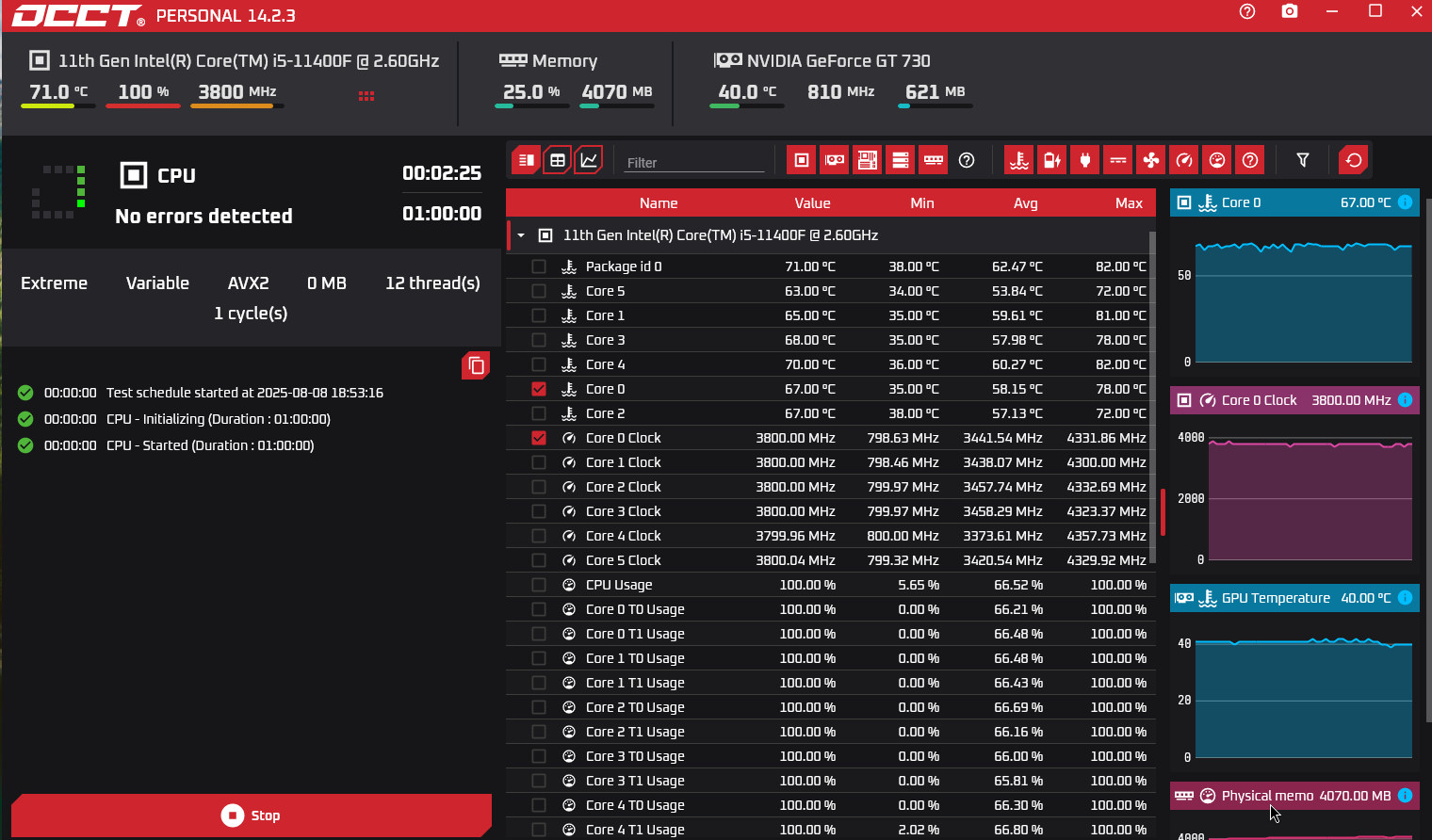Click the 'CPU - Initializing' log entry

[218, 419]
